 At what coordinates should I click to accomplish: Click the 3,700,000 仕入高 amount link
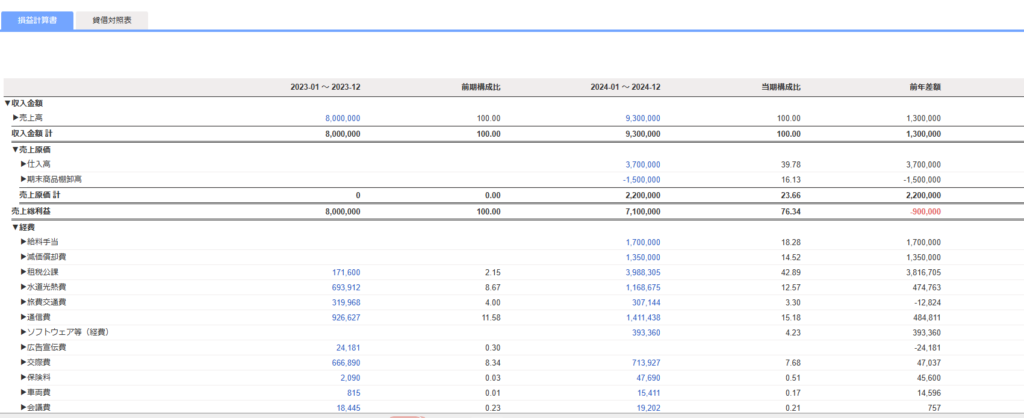tap(642, 164)
